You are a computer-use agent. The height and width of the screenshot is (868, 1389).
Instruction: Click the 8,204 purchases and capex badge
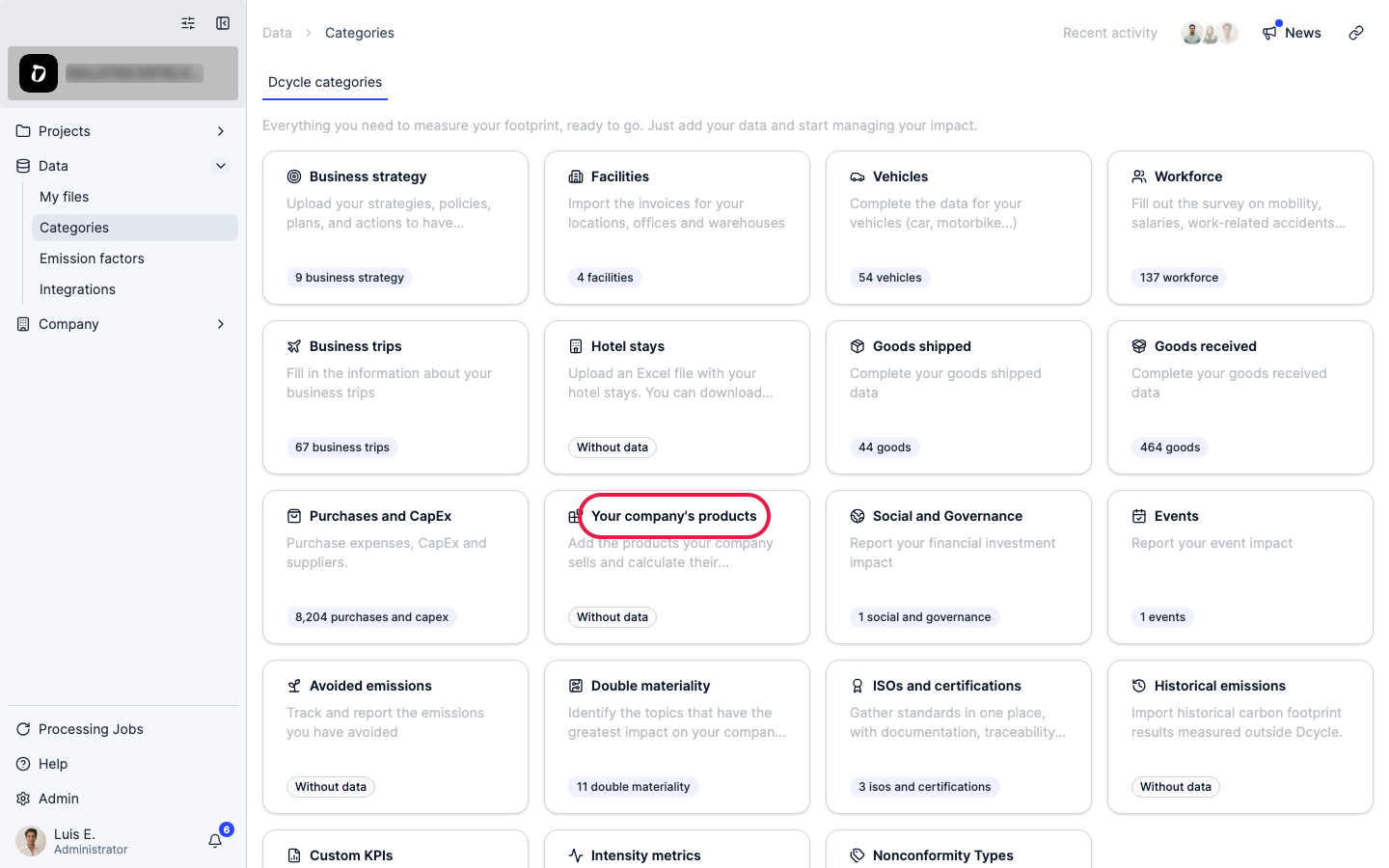coord(371,617)
